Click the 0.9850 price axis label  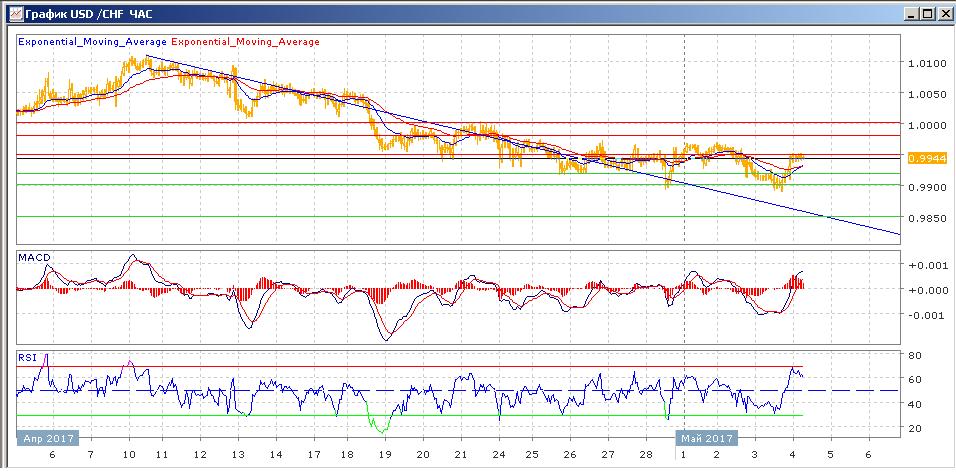926,218
